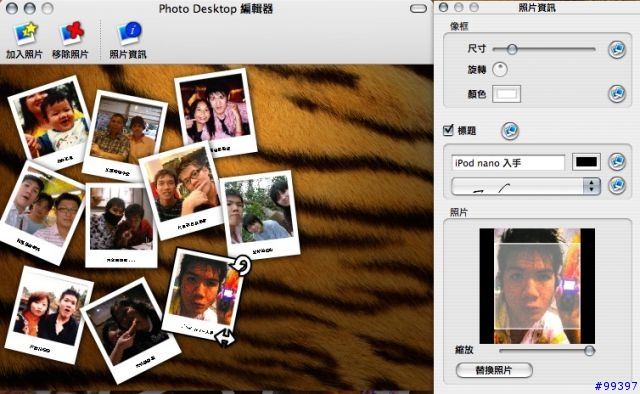Click the toolbar toggle pill in editor title bar

418,9
